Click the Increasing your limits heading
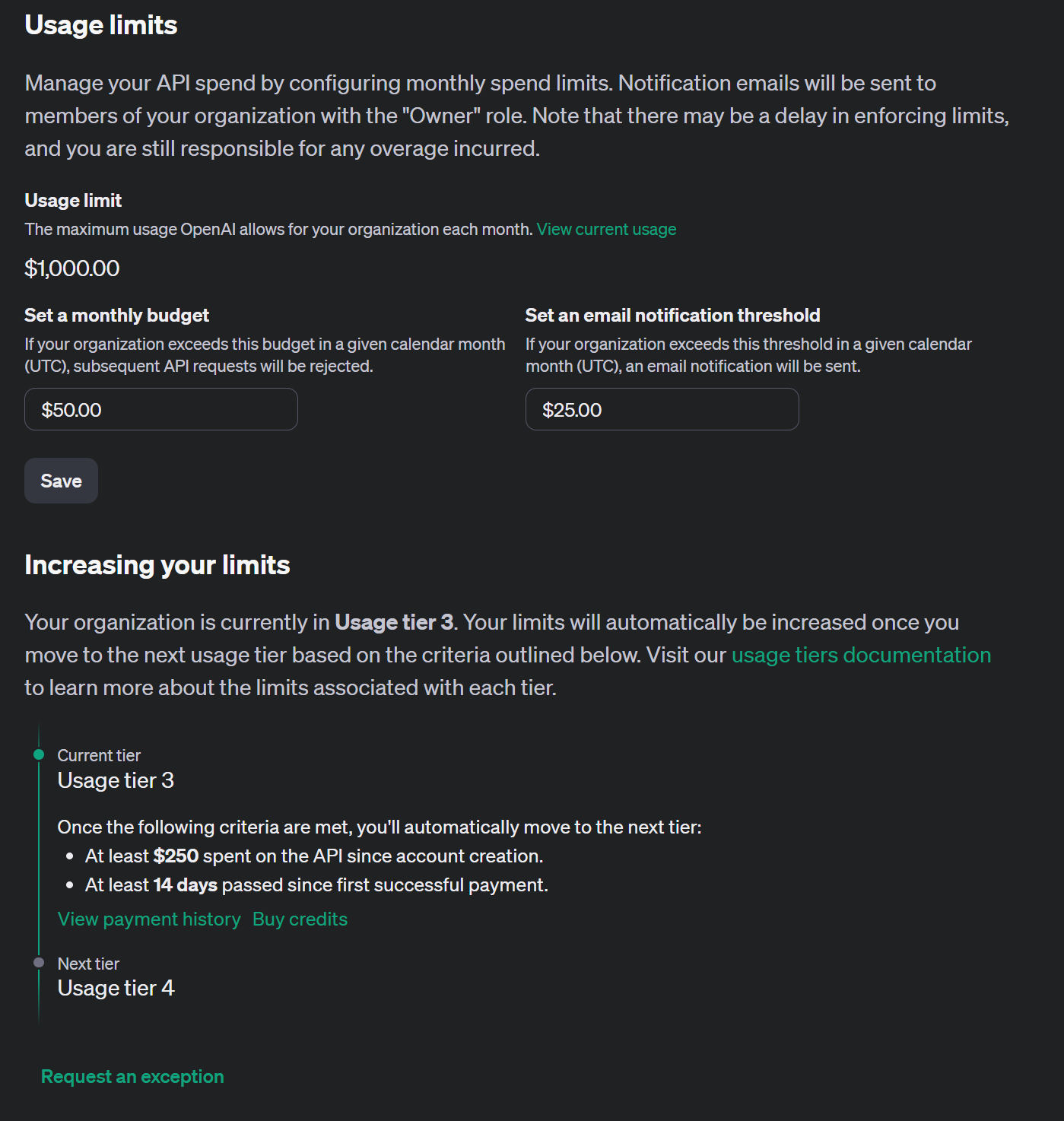 [x=157, y=565]
